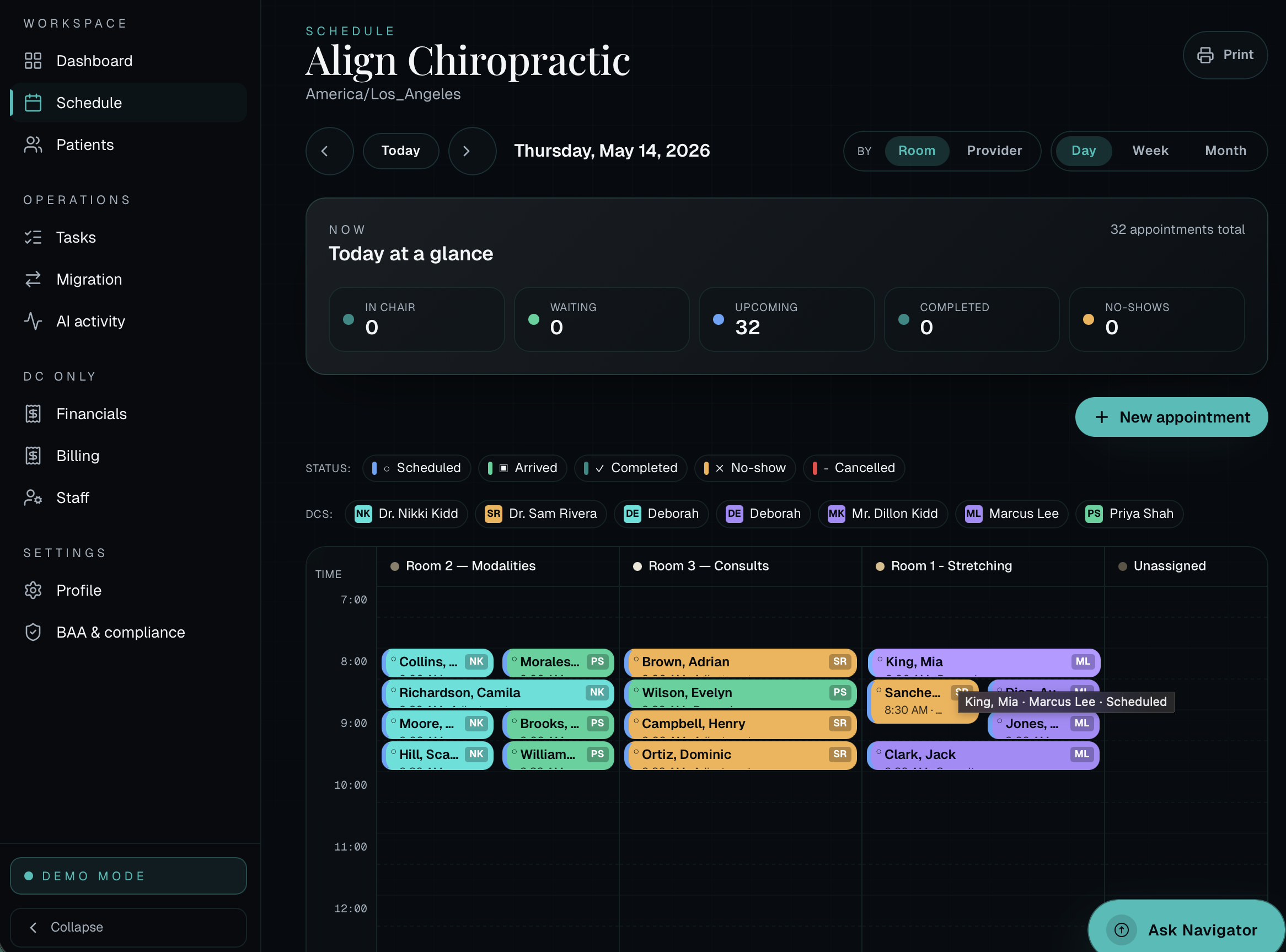Image resolution: width=1286 pixels, height=952 pixels.
Task: Open Ortiz, Dominic appointment
Action: 741,756
